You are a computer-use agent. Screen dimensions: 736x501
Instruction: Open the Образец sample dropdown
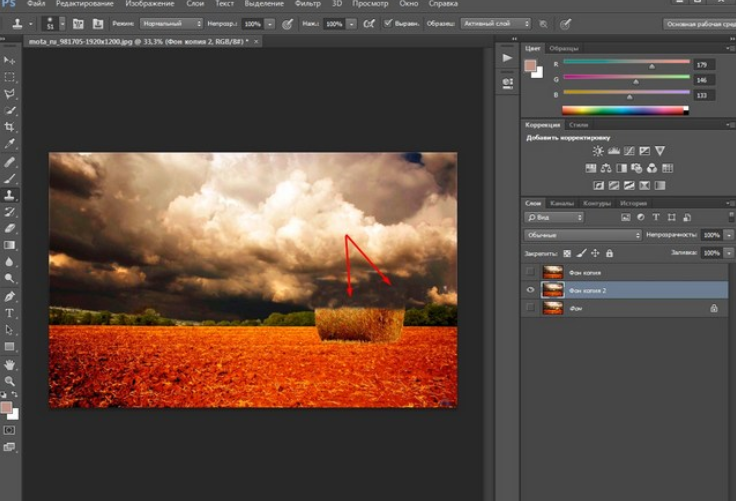click(495, 23)
